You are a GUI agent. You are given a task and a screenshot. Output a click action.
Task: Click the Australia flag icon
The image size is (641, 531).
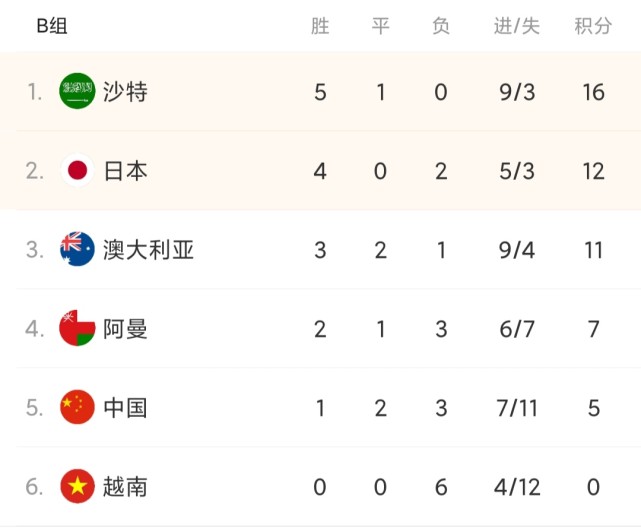[x=77, y=249]
